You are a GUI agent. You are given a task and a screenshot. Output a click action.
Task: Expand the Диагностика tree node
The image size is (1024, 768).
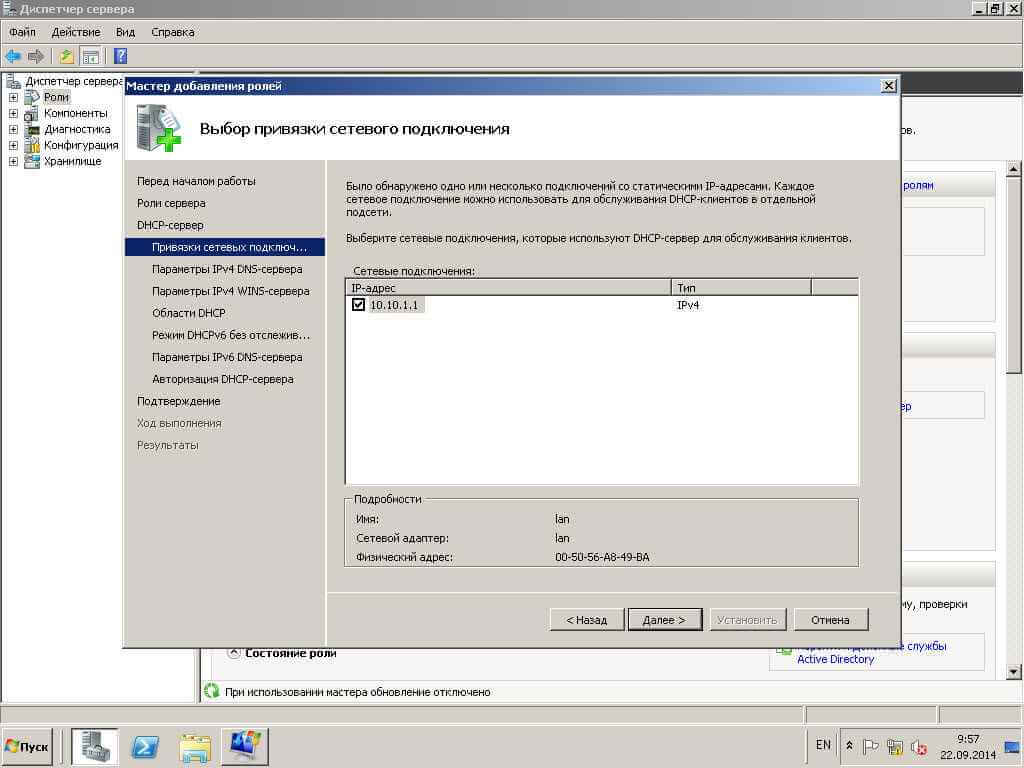tap(13, 129)
